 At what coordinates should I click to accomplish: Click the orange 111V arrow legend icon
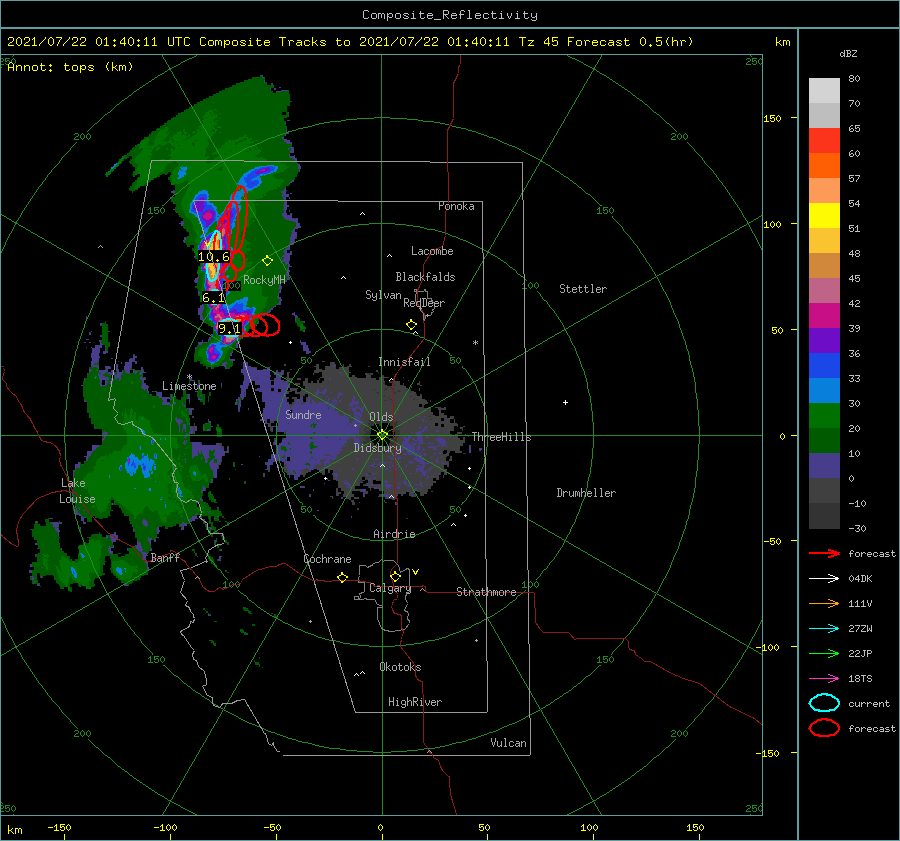(x=824, y=603)
